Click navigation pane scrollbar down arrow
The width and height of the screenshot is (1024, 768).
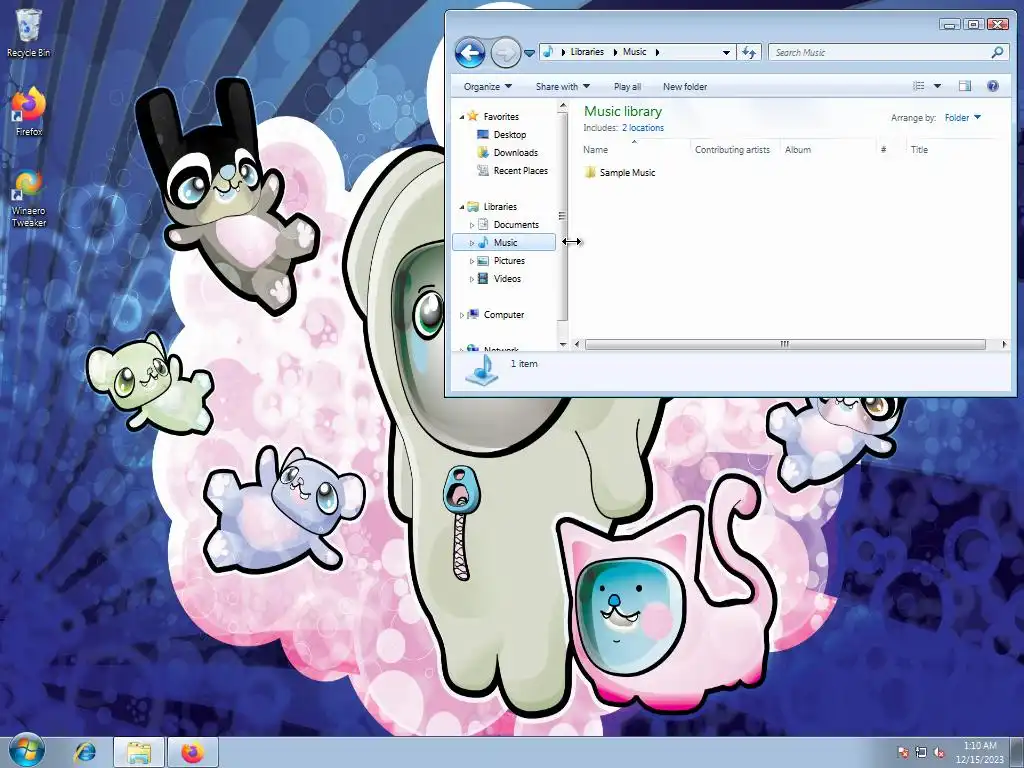(x=562, y=344)
